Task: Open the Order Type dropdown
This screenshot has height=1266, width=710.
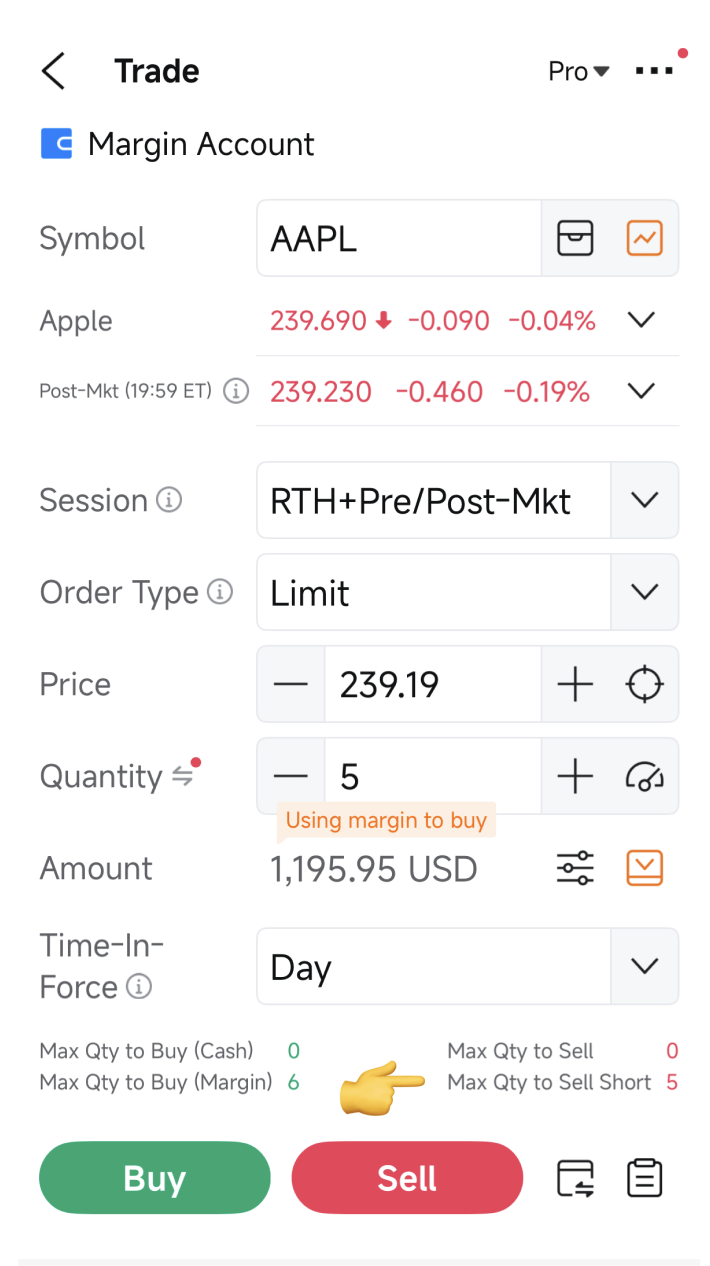Action: click(644, 592)
